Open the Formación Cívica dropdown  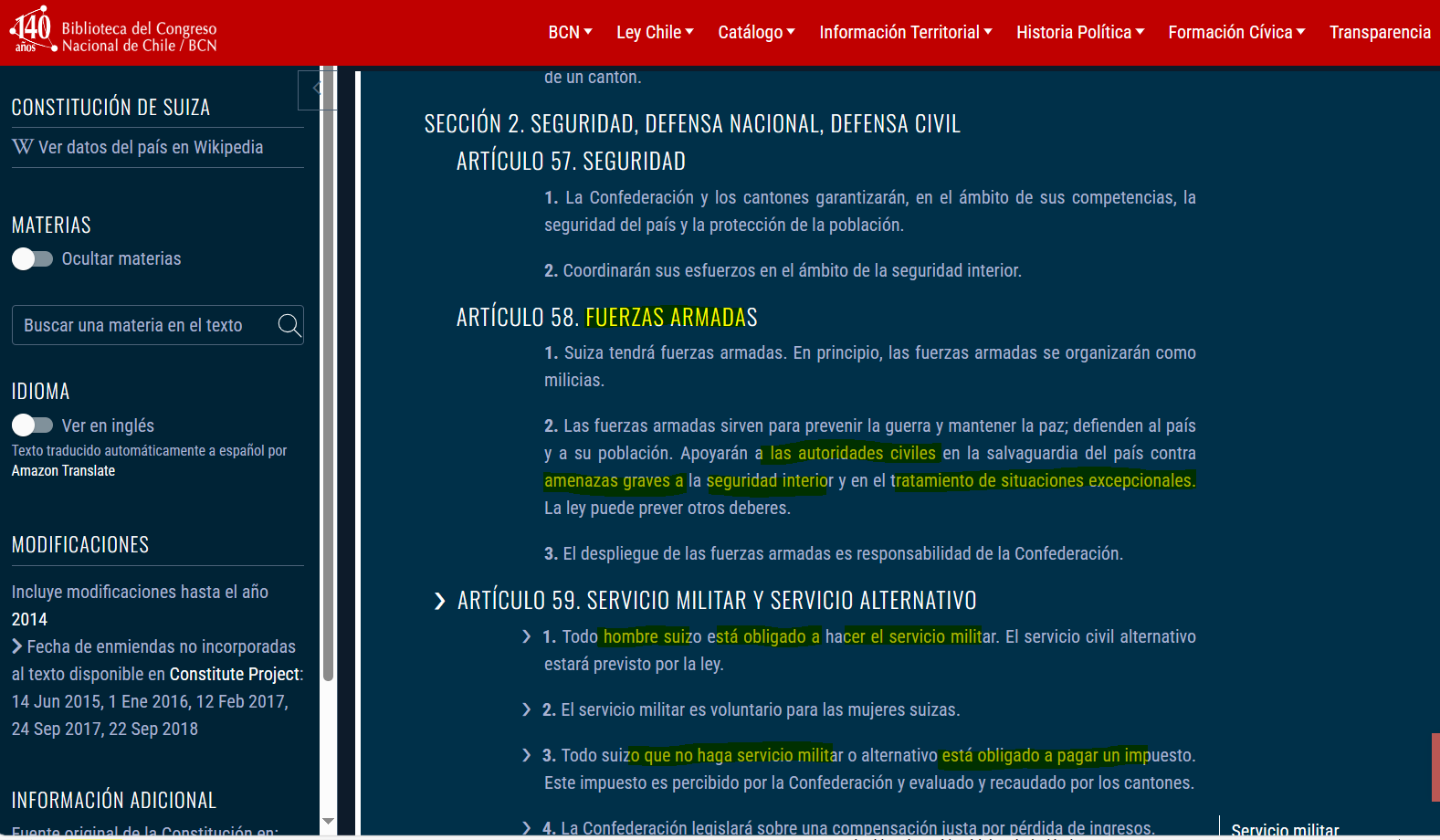[1237, 32]
